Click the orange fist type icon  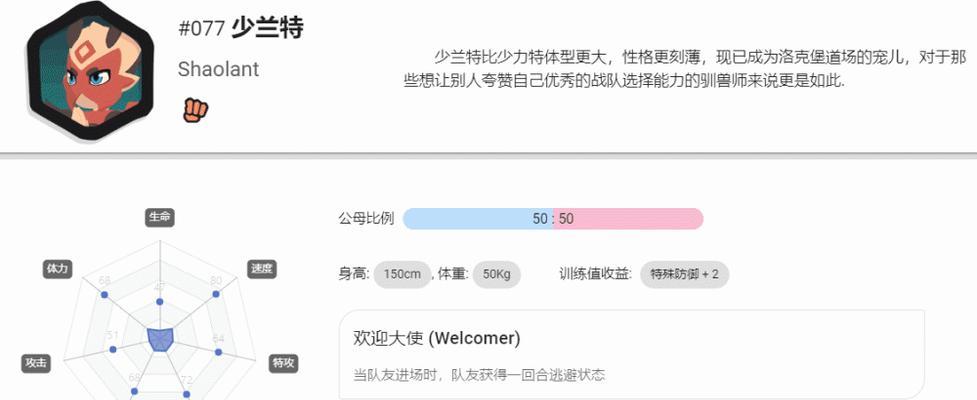[195, 110]
